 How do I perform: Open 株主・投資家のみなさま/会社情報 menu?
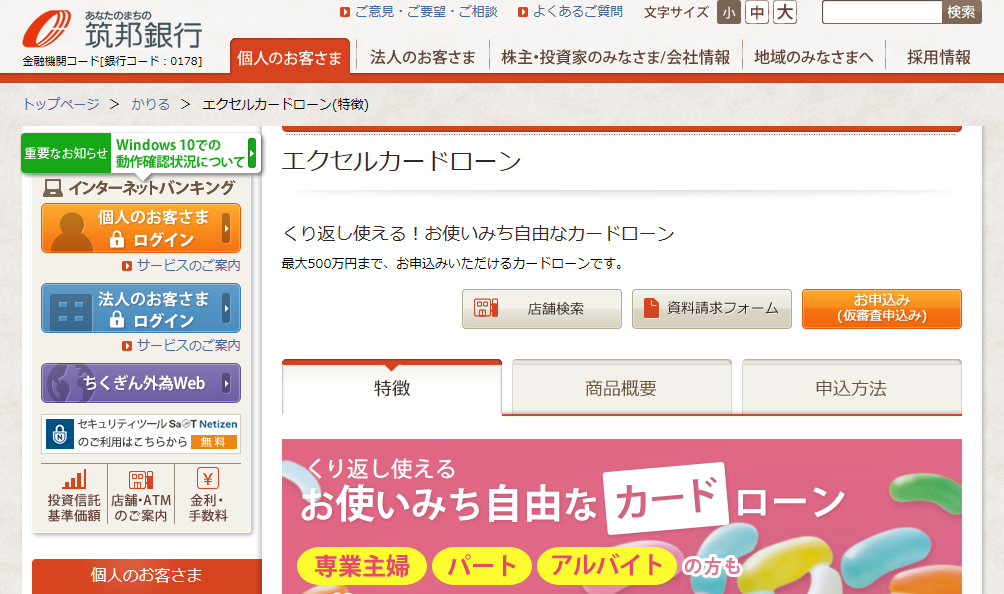[615, 57]
